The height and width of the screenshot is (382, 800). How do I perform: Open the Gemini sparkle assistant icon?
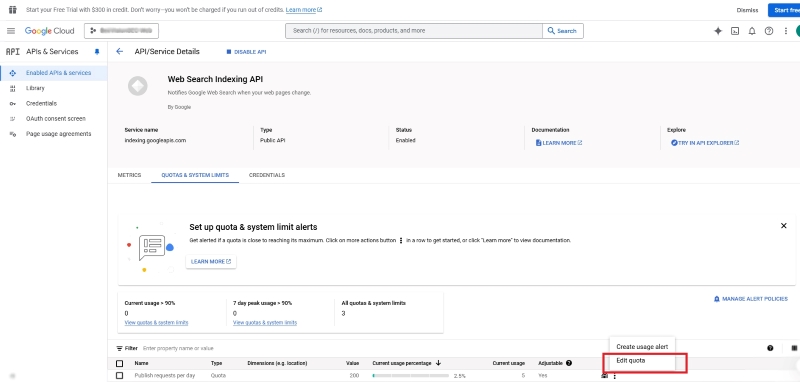(x=718, y=31)
